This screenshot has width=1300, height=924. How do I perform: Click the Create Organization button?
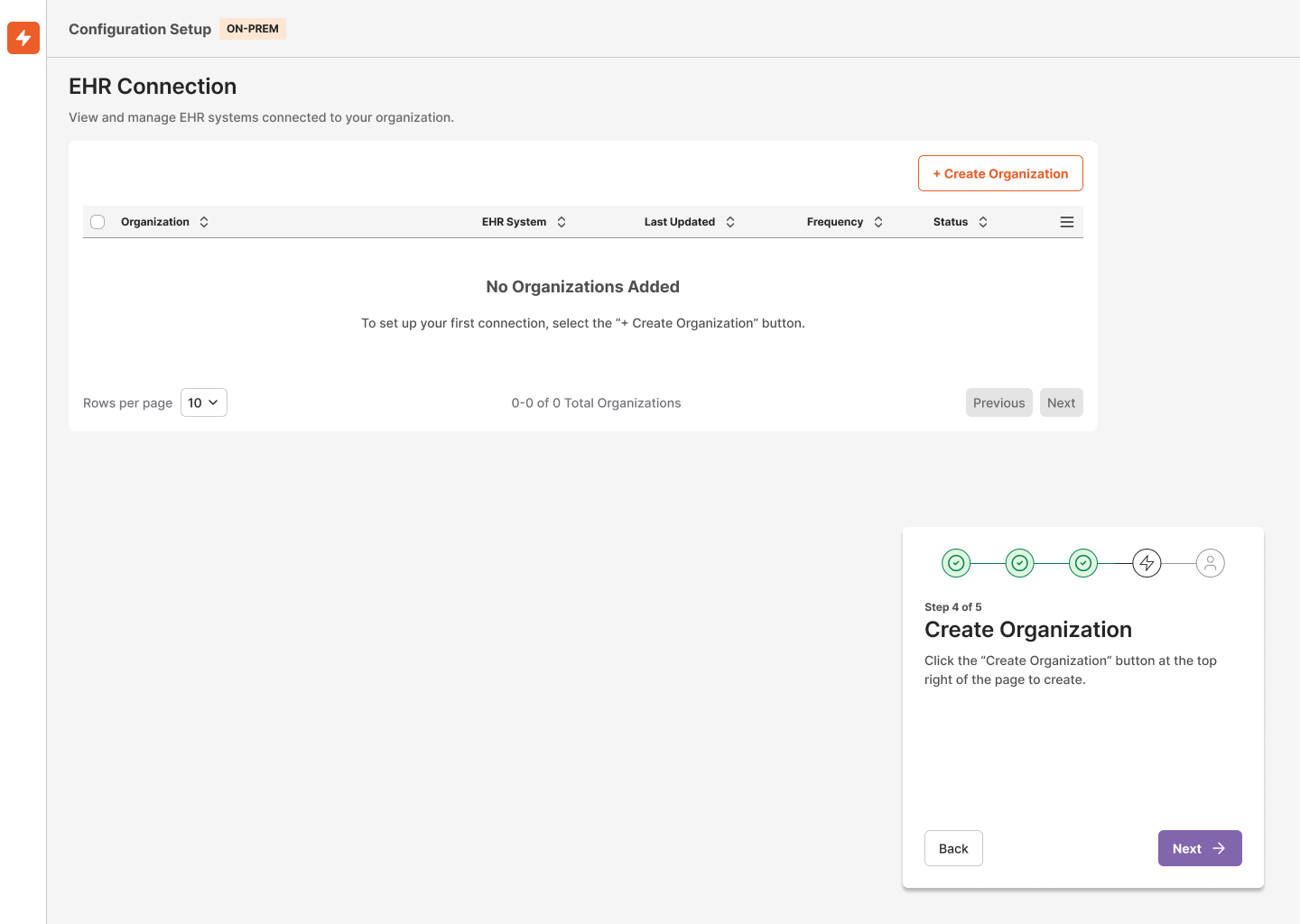coord(1000,172)
